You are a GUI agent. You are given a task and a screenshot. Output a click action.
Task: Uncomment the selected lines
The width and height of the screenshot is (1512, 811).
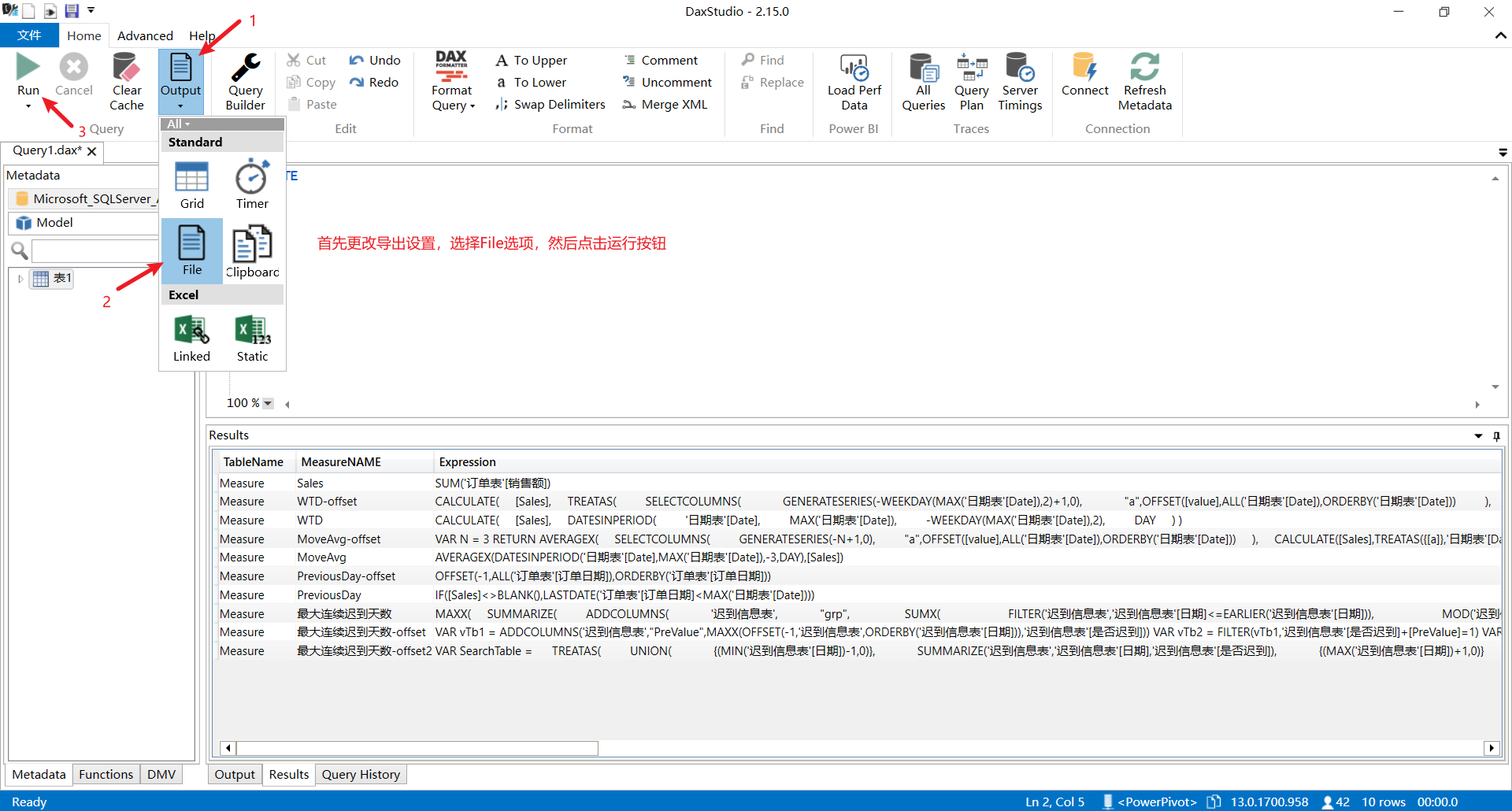[667, 82]
